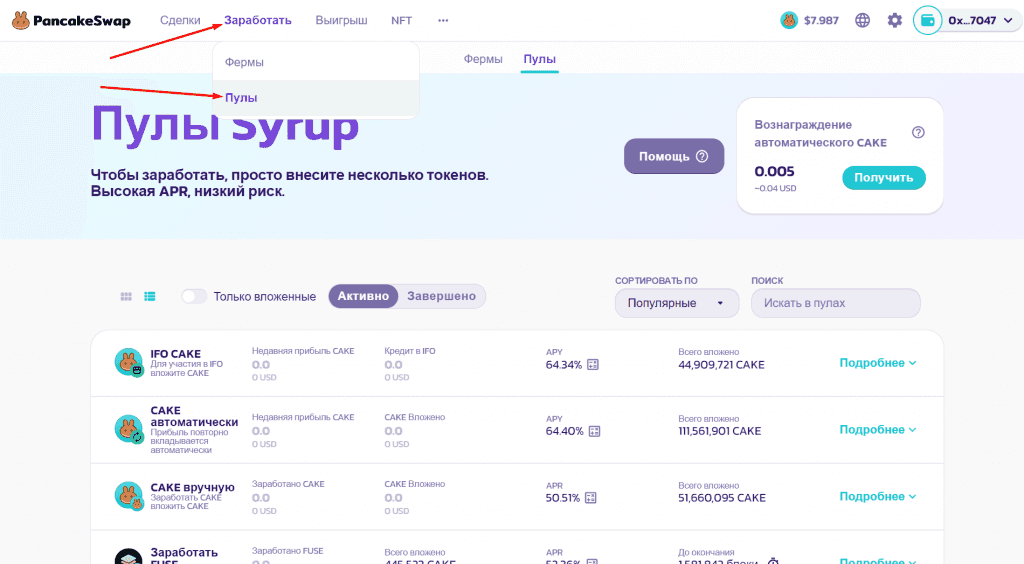Click the IFO CAKE pool token icon
This screenshot has width=1024, height=564.
129,362
